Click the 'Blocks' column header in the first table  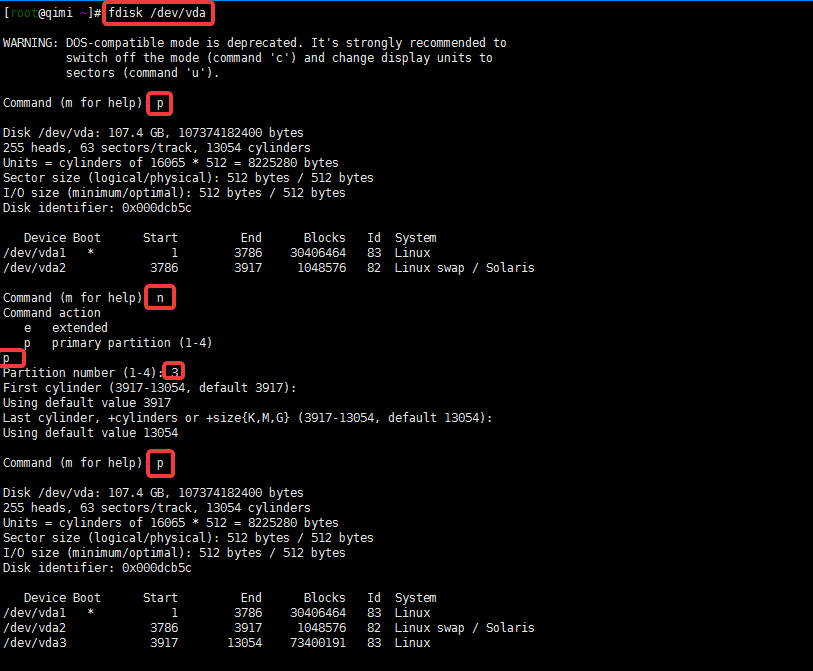click(325, 238)
